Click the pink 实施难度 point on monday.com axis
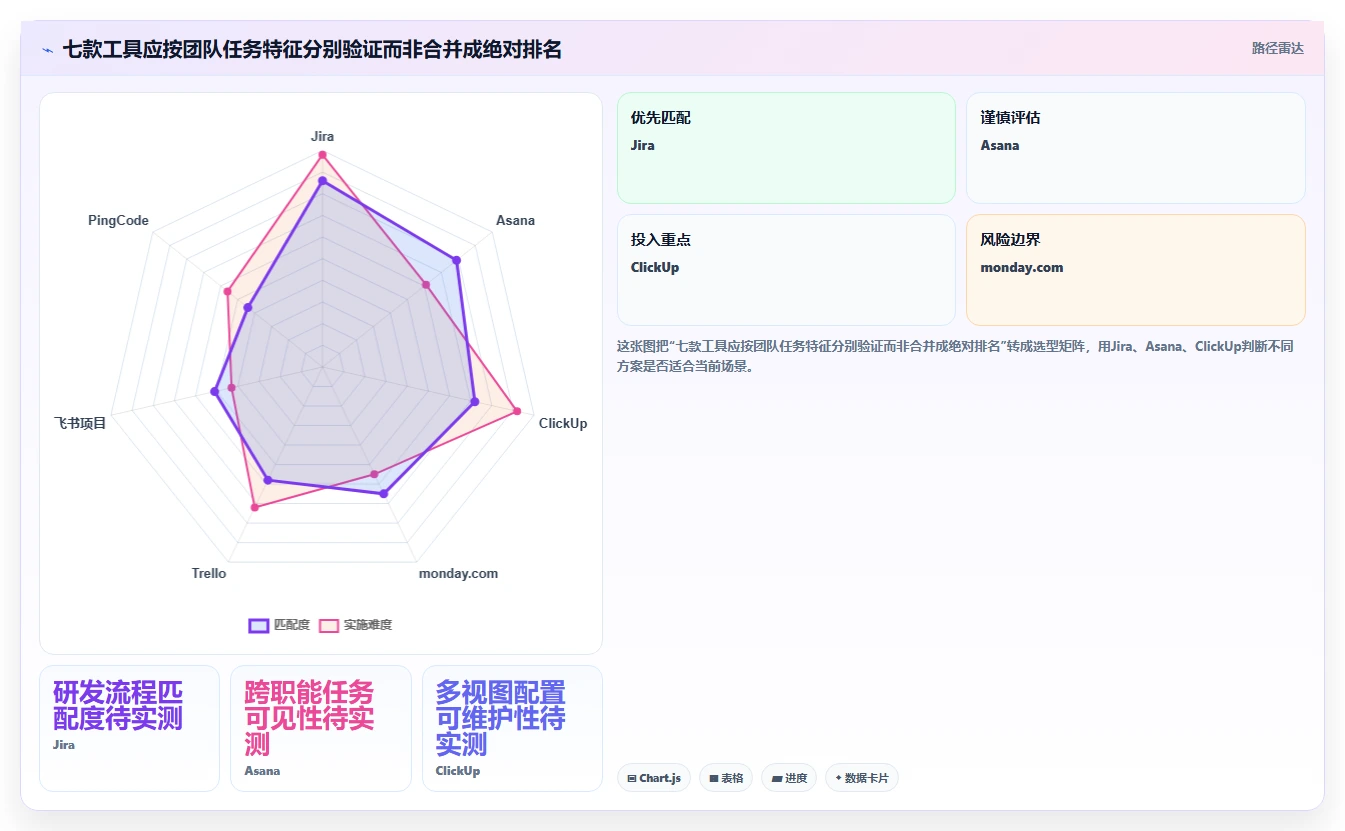This screenshot has width=1345, height=831. 374,474
